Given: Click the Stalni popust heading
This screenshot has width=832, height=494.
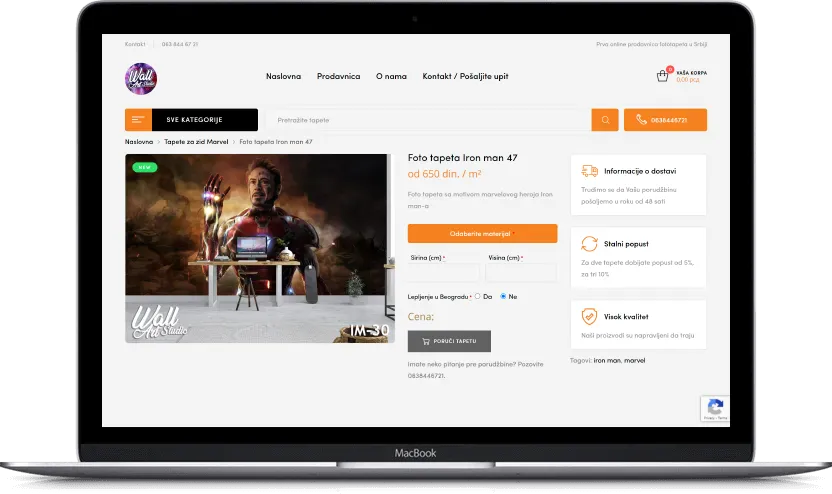Looking at the screenshot, I should (x=626, y=244).
